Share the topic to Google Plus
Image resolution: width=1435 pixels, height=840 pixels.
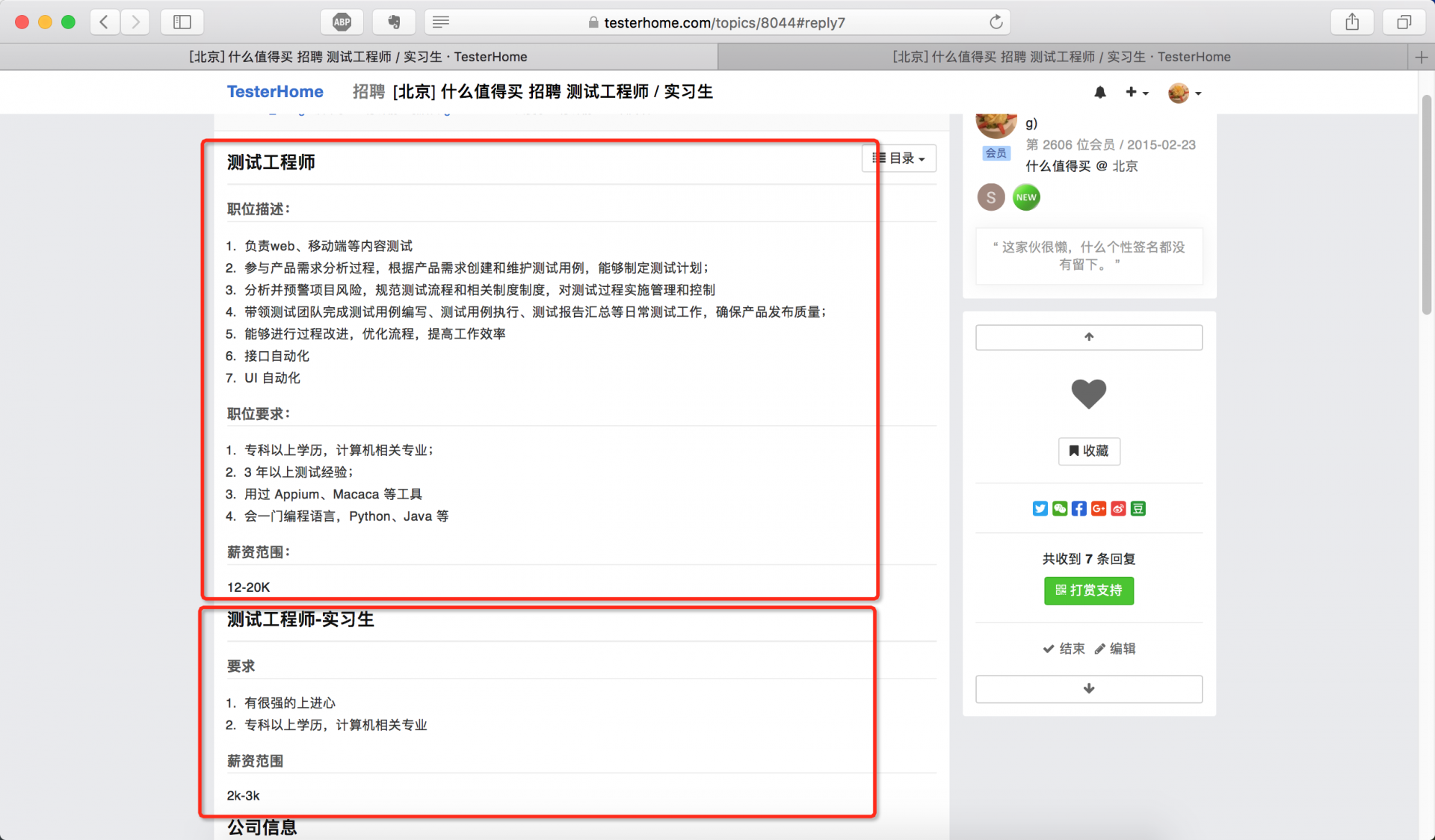click(1098, 508)
